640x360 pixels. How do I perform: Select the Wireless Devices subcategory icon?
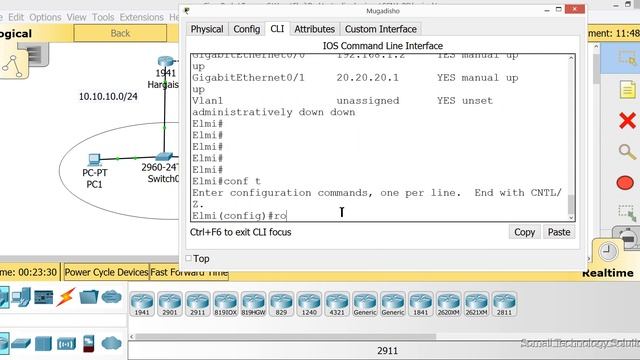point(66,344)
